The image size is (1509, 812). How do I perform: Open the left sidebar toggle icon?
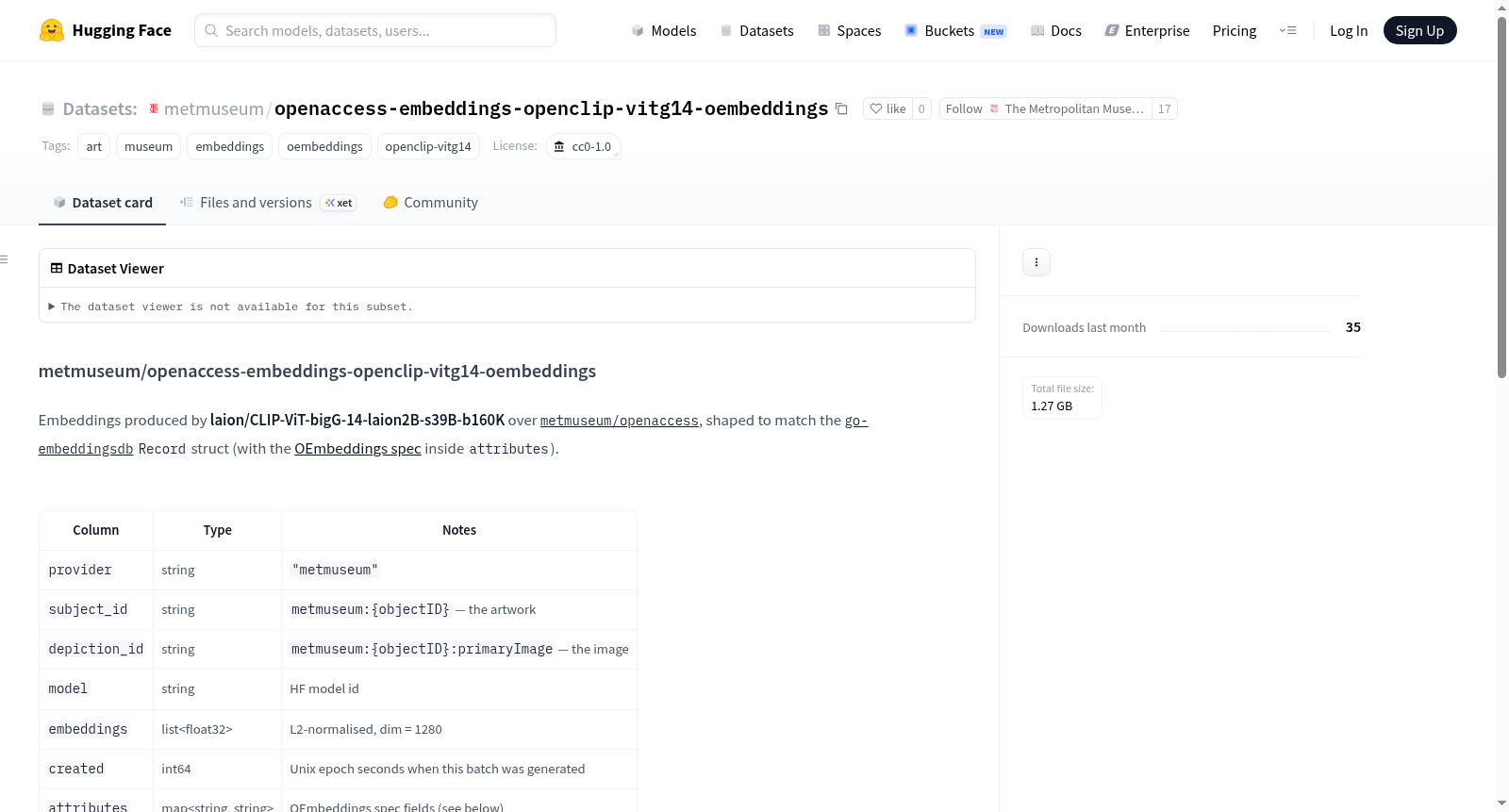coord(4,259)
